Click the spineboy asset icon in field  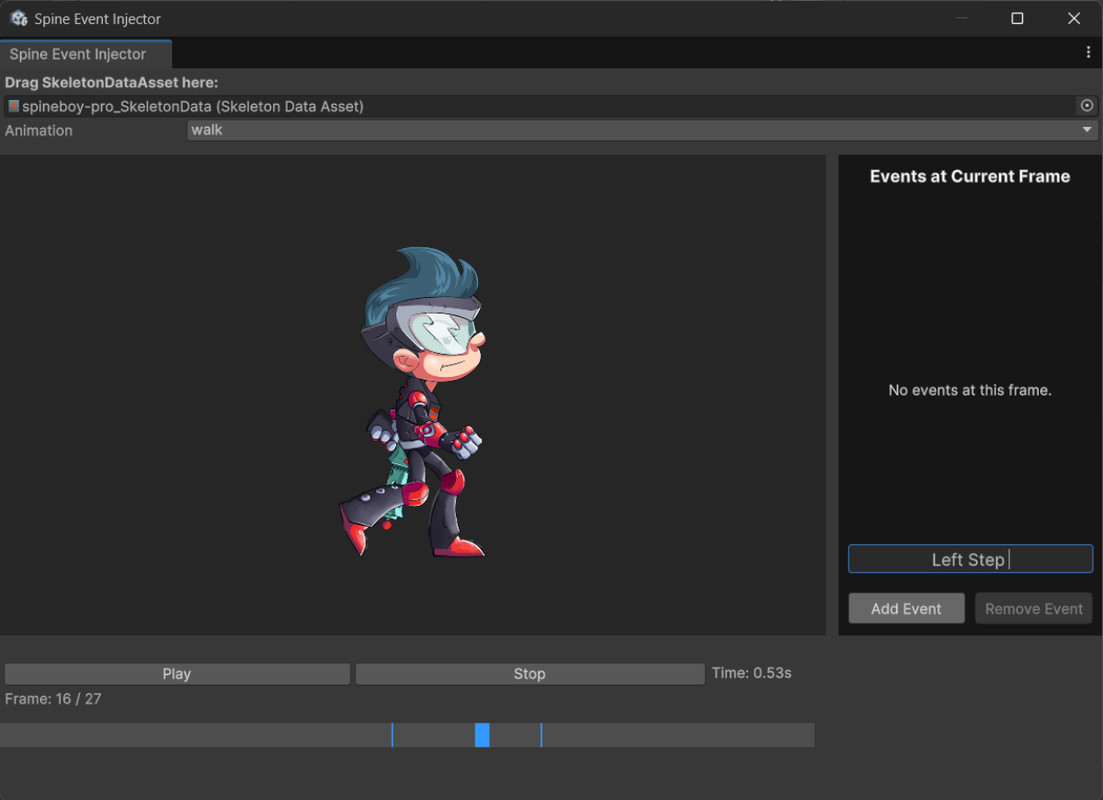pyautogui.click(x=13, y=106)
